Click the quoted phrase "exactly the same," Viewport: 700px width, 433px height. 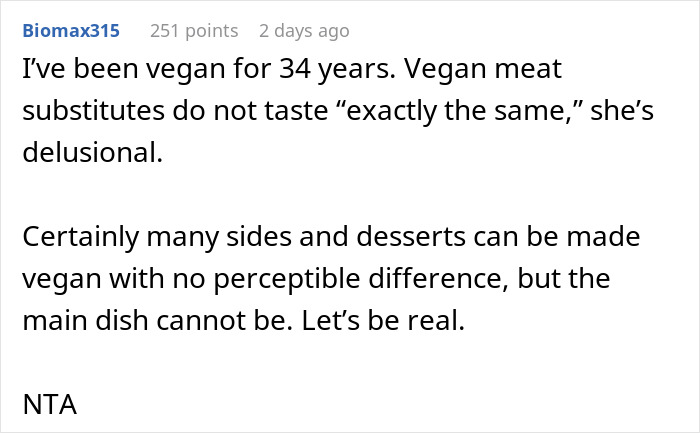458,111
